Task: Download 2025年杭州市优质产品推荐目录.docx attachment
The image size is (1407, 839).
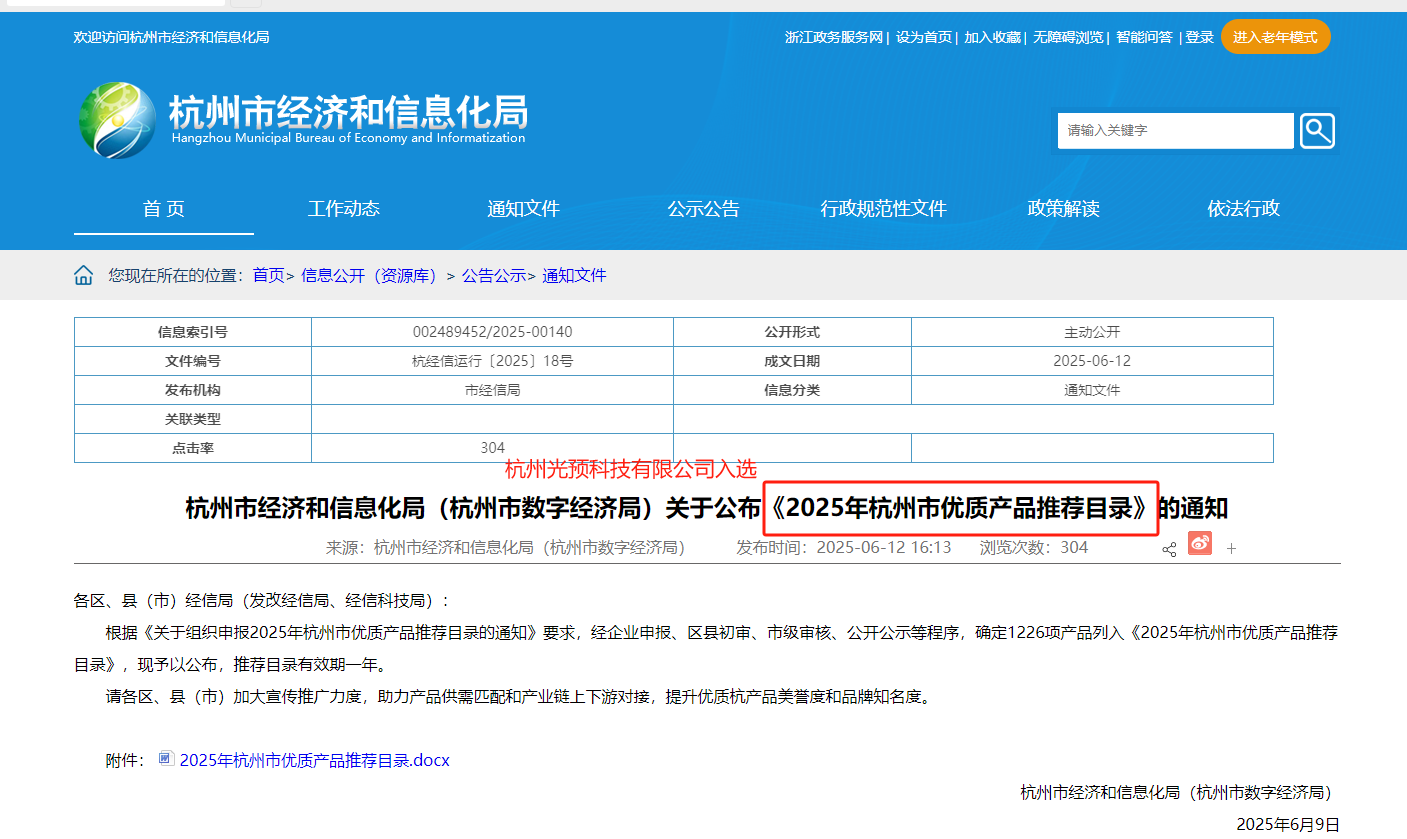Action: tap(314, 760)
